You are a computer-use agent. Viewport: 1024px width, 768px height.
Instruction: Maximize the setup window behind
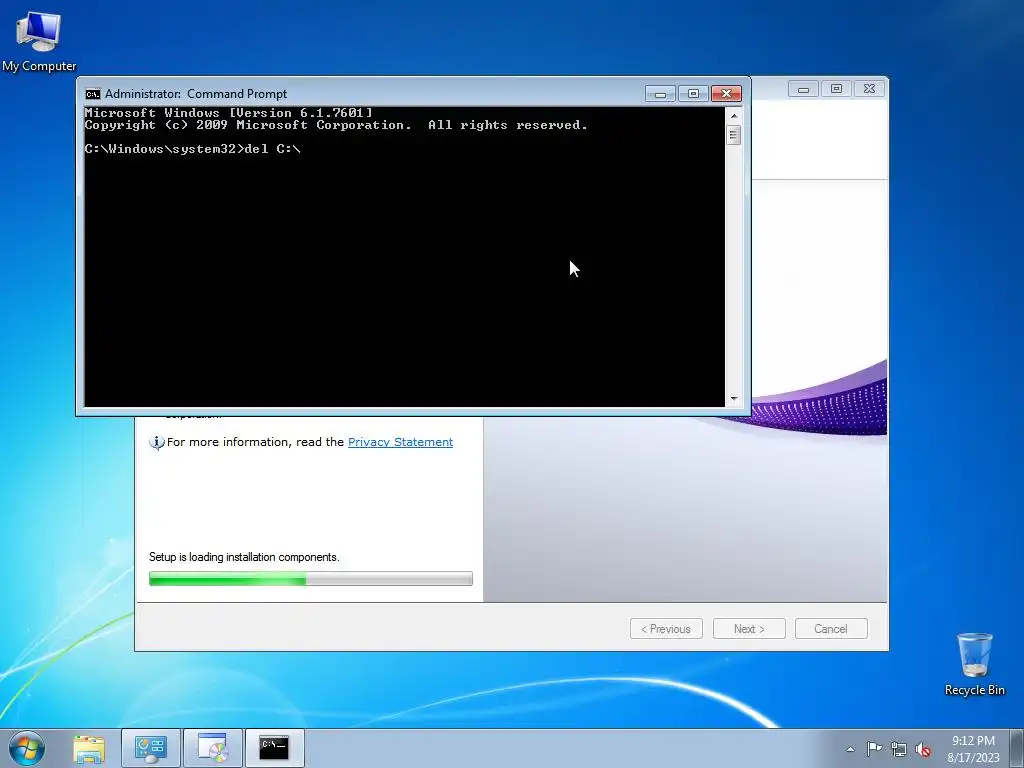click(837, 89)
